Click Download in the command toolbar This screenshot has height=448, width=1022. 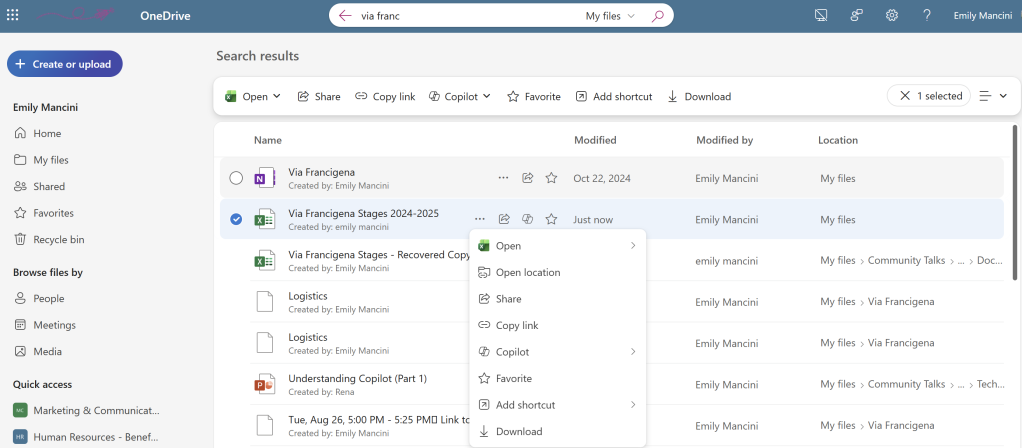tap(699, 96)
